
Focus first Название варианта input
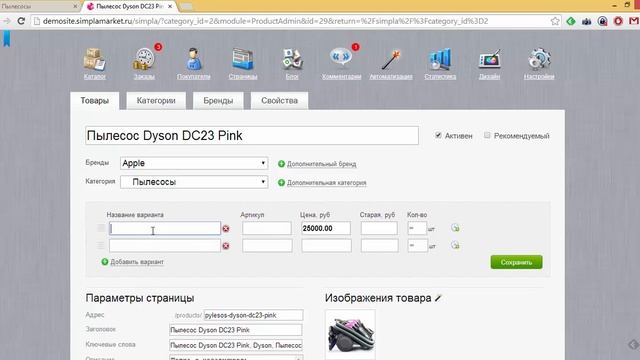click(x=165, y=228)
